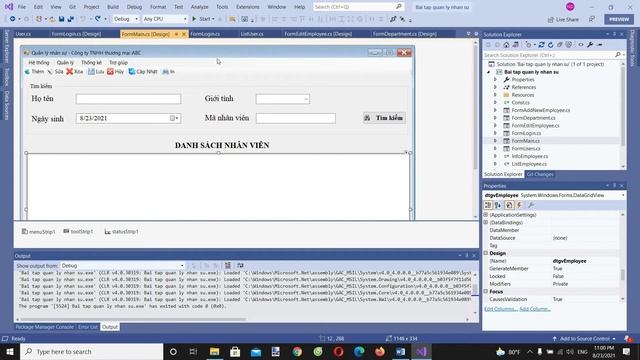Open File Explorer from Windows taskbar
The image size is (640, 360).
point(214,351)
